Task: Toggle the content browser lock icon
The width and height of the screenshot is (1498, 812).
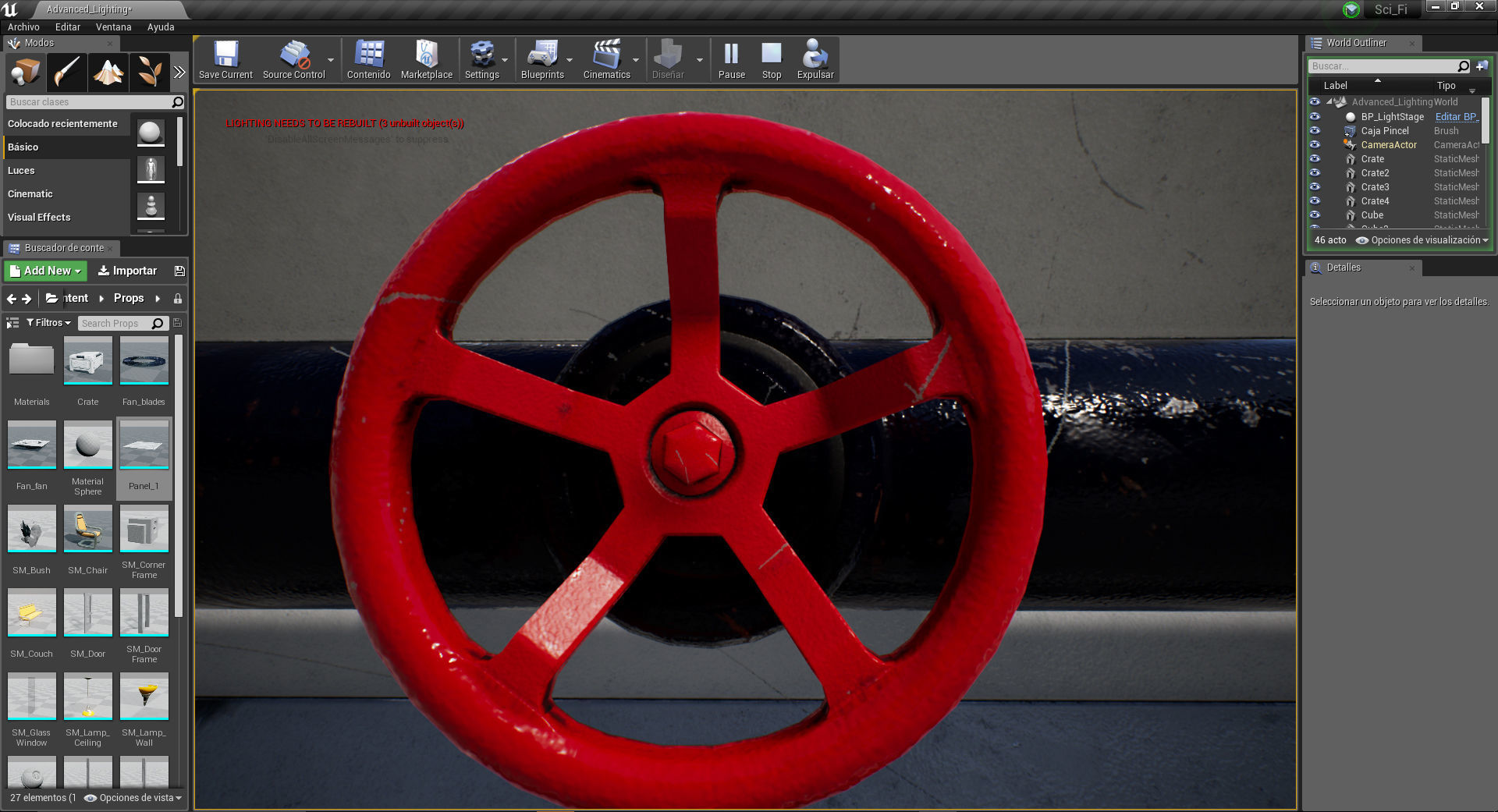Action: click(178, 299)
